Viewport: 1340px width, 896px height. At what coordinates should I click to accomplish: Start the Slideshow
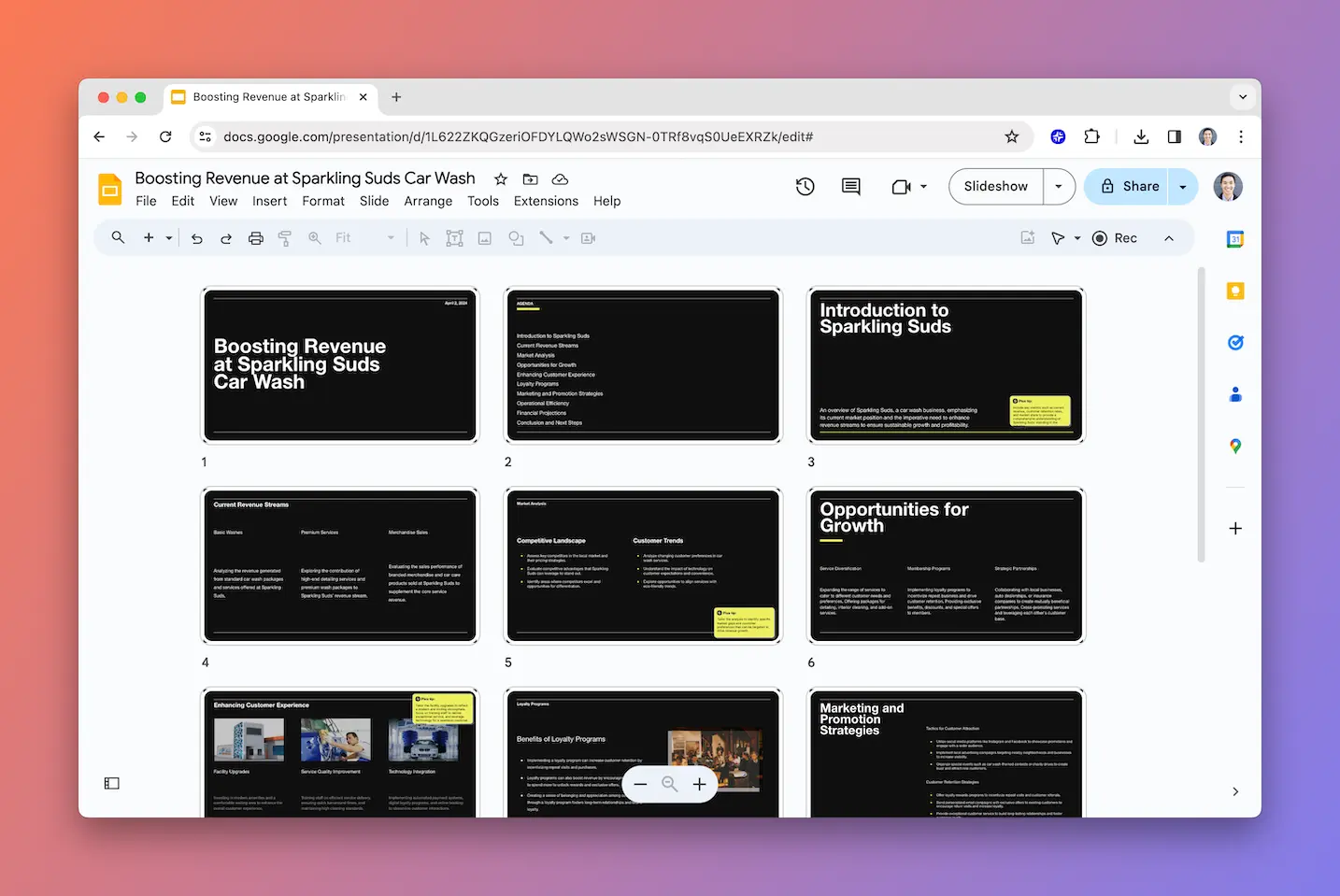996,186
